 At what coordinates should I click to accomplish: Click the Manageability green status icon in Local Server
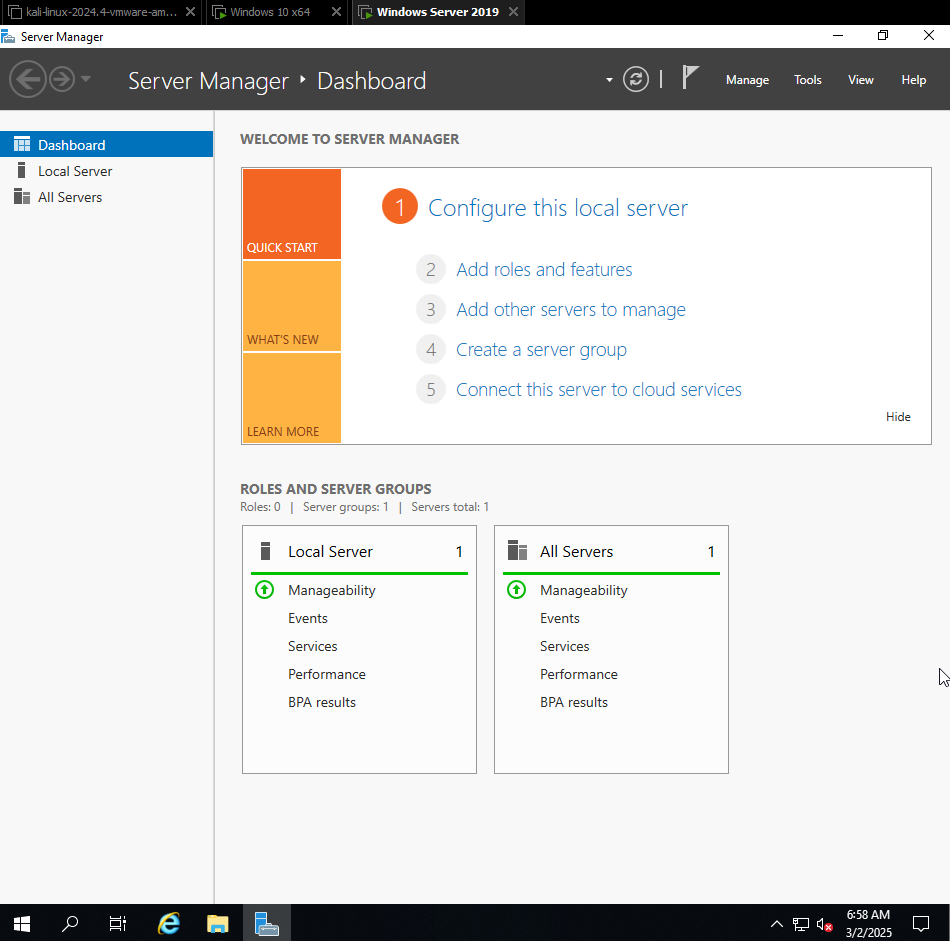264,590
